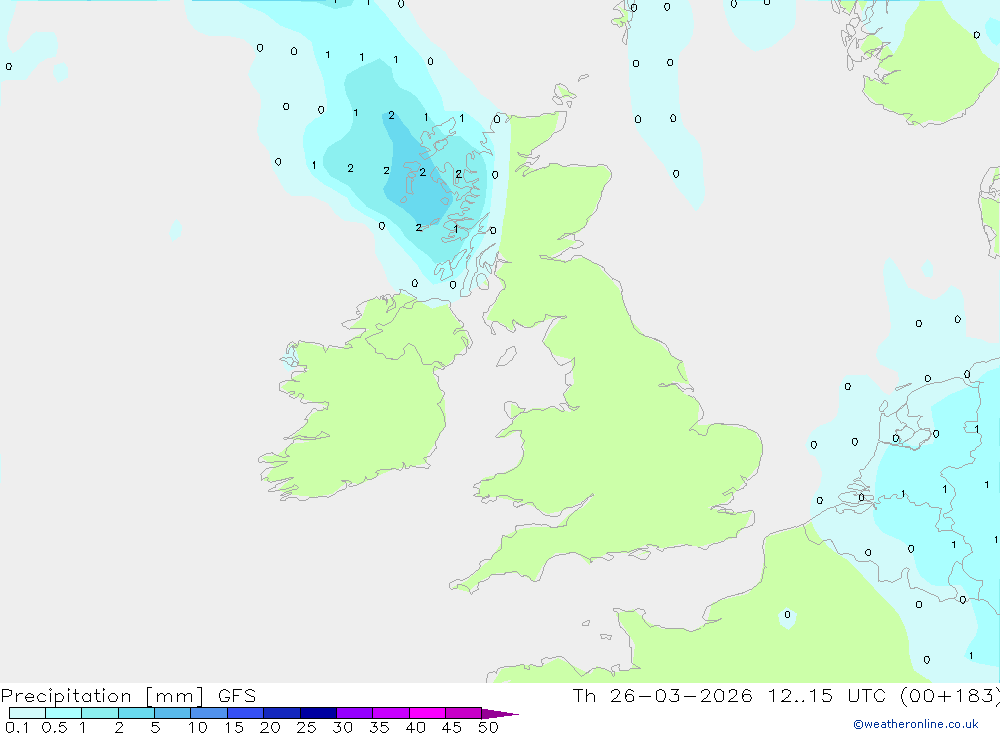Select the 25–30 mm navy swatch
1000x733 pixels.
318,713
